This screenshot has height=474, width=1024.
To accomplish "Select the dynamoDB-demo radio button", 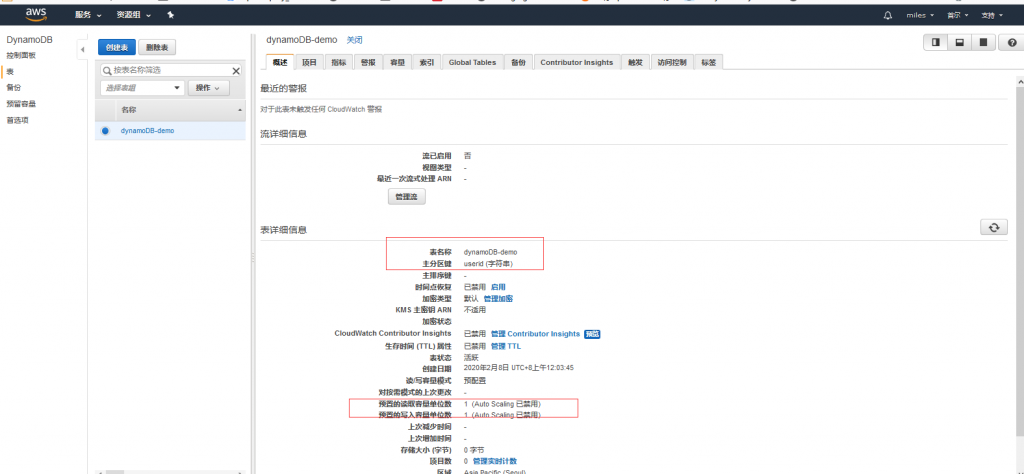I will click(105, 131).
